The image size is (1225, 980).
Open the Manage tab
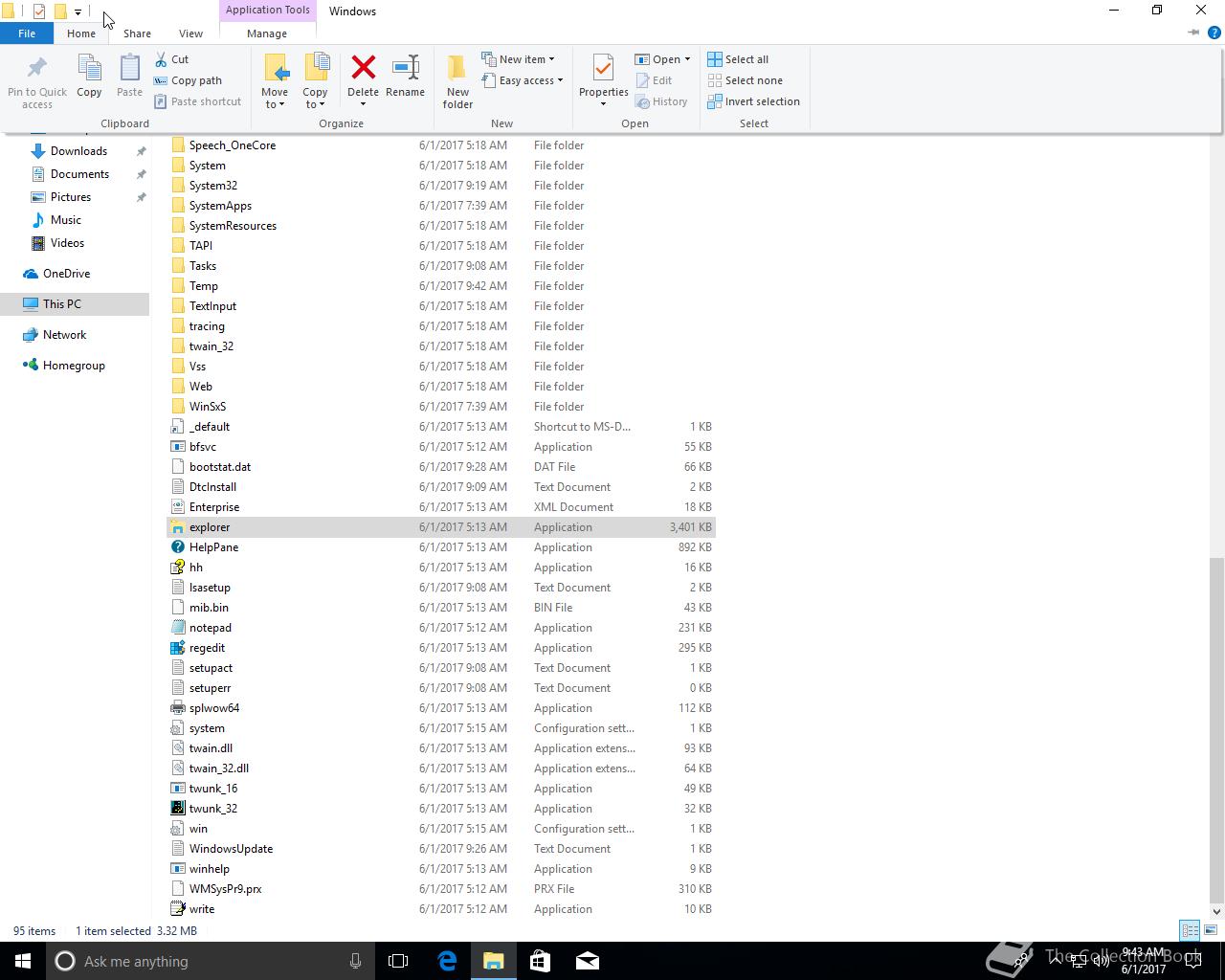click(267, 33)
